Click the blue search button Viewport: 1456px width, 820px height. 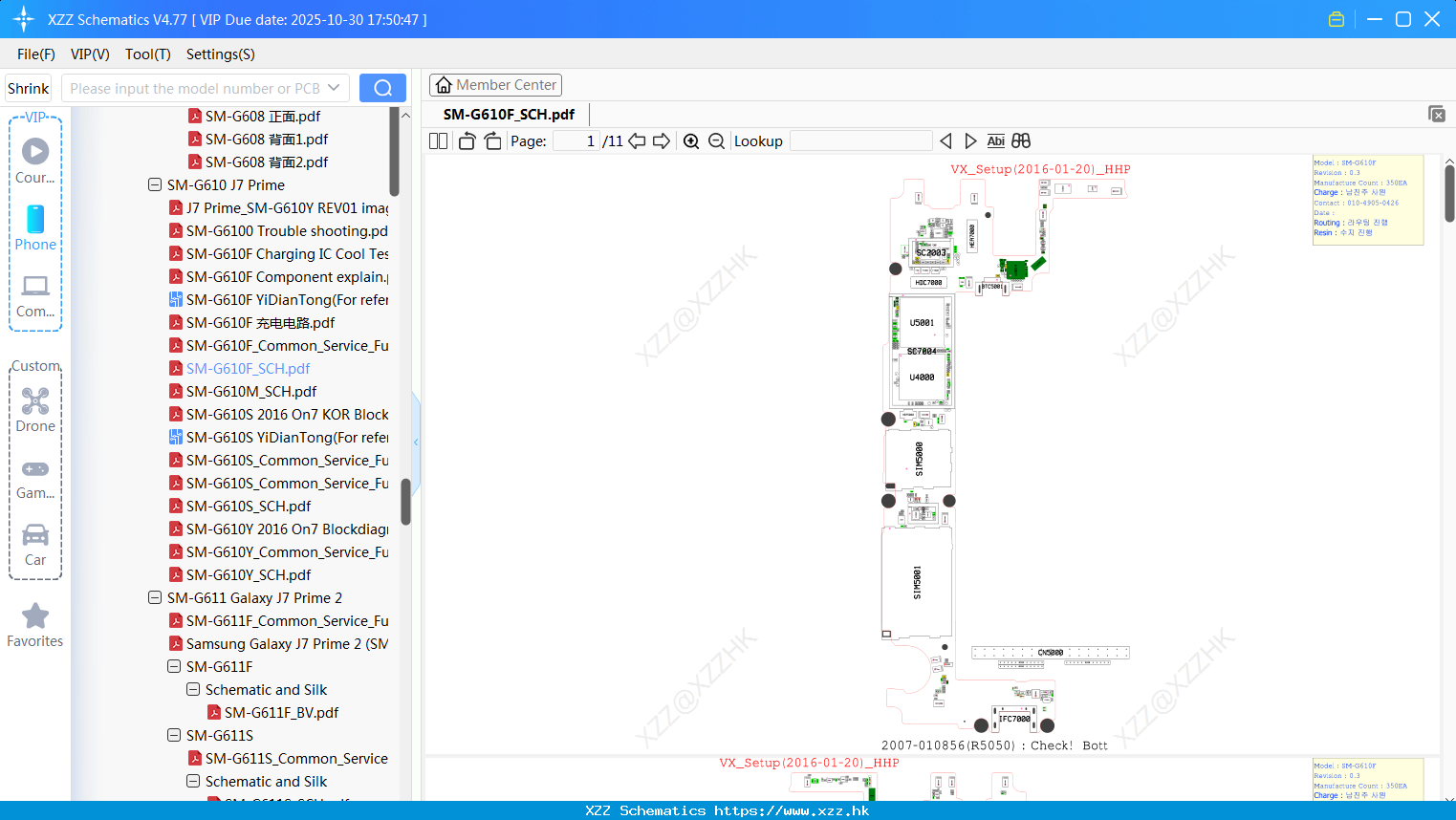(x=382, y=88)
